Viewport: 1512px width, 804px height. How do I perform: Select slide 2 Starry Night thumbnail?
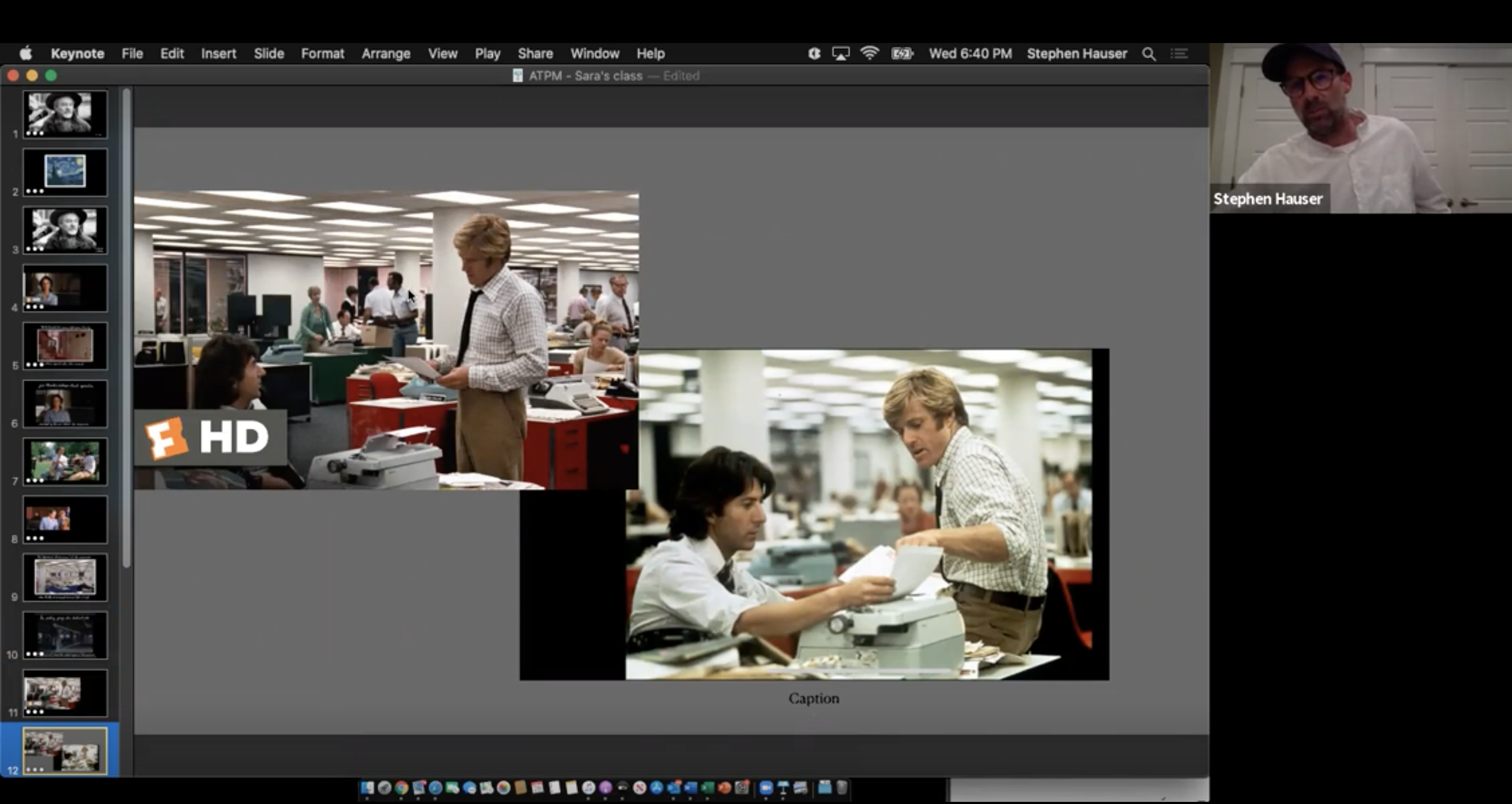coord(65,172)
